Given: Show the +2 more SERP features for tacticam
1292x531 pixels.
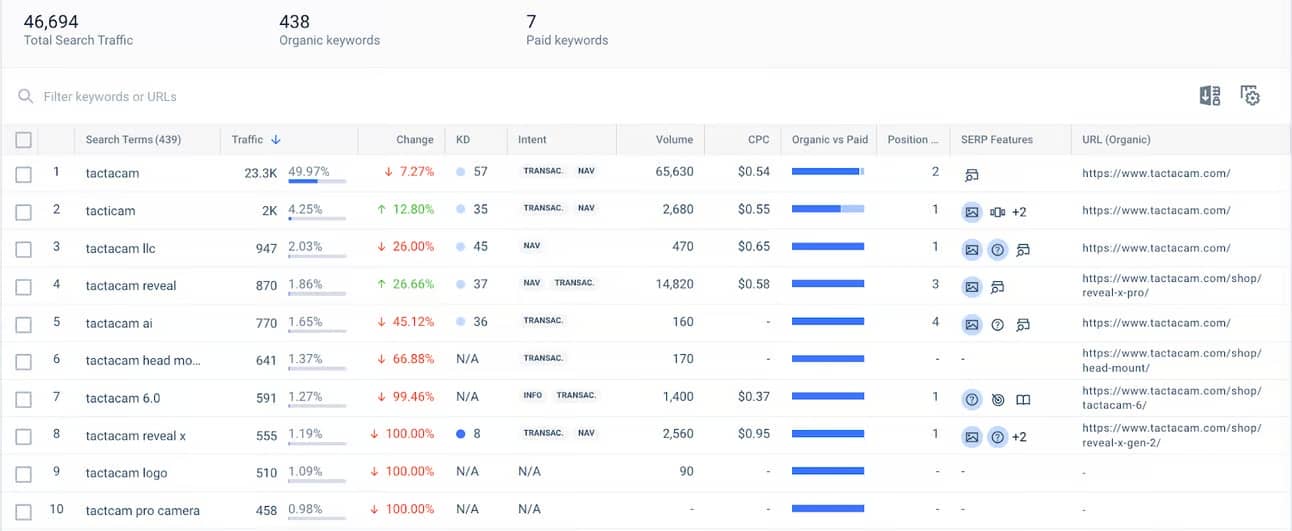Looking at the screenshot, I should tap(1019, 211).
